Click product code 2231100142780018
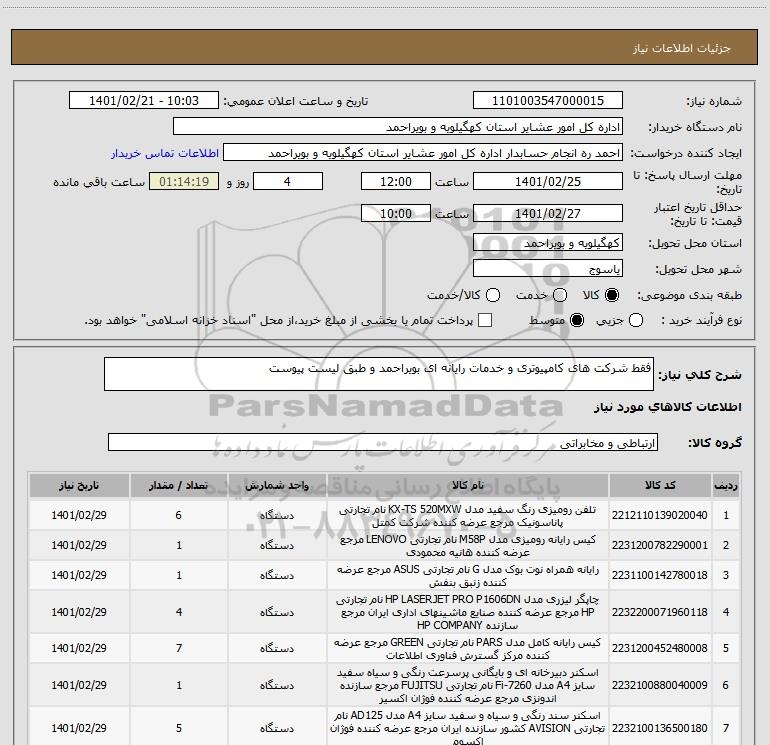This screenshot has width=770, height=745. pyautogui.click(x=660, y=575)
